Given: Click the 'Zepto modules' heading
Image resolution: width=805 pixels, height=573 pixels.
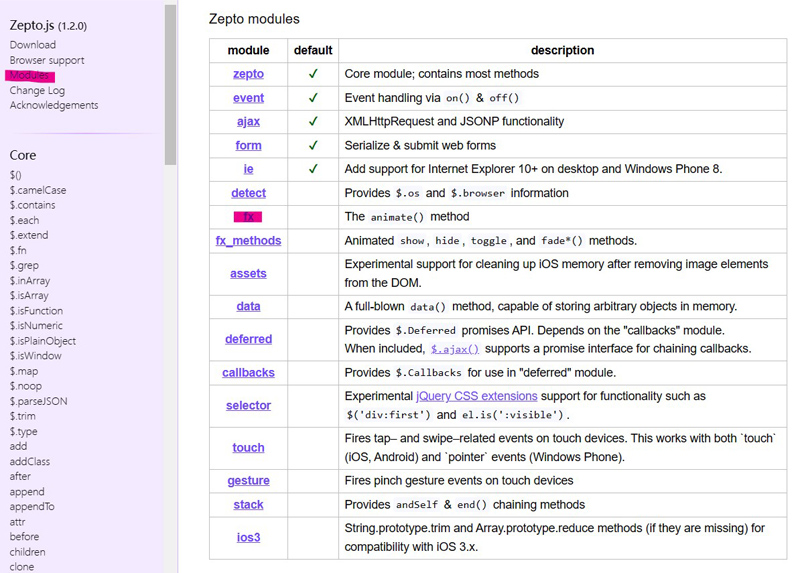Looking at the screenshot, I should (x=254, y=19).
